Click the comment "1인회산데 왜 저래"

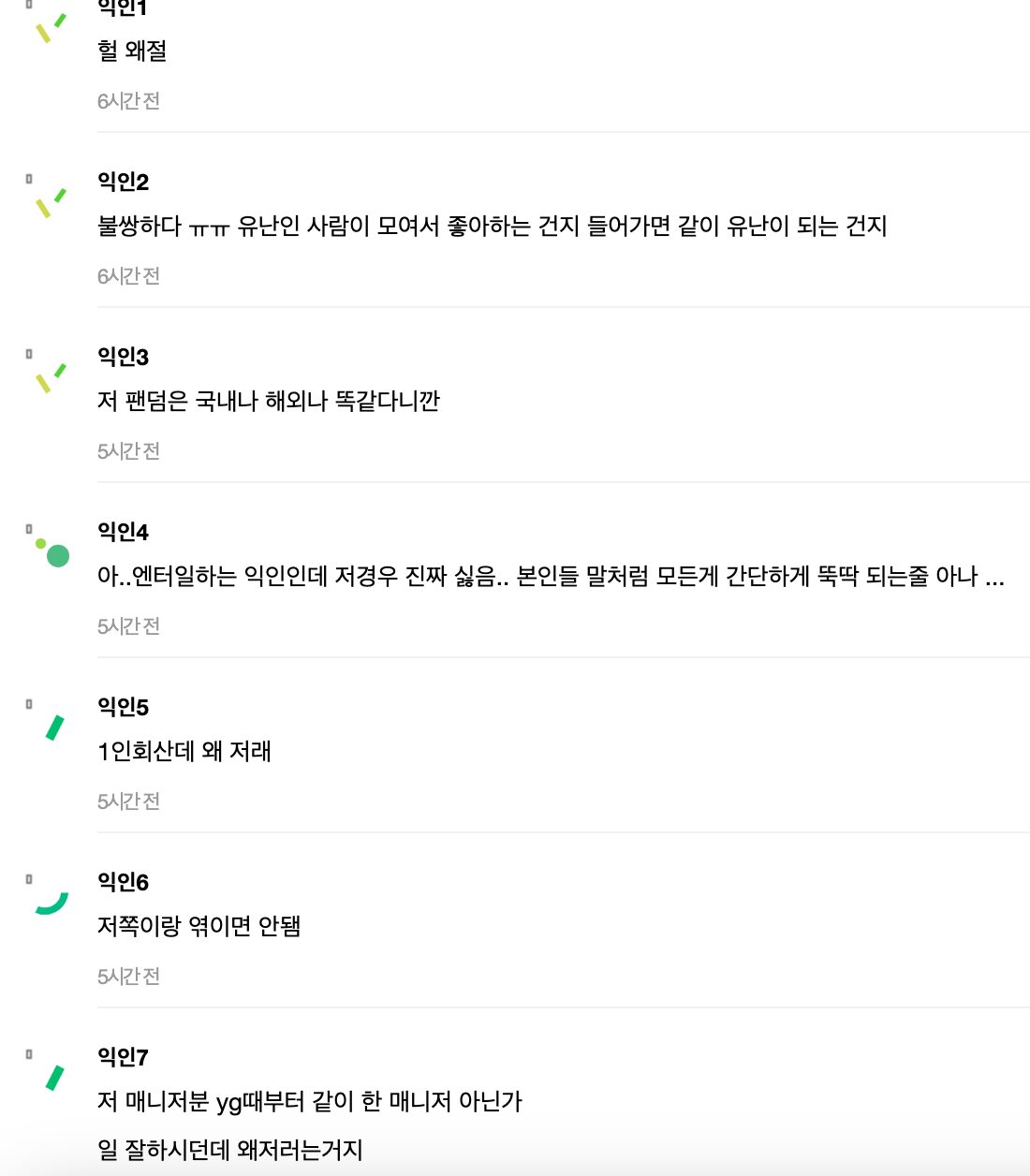184,751
